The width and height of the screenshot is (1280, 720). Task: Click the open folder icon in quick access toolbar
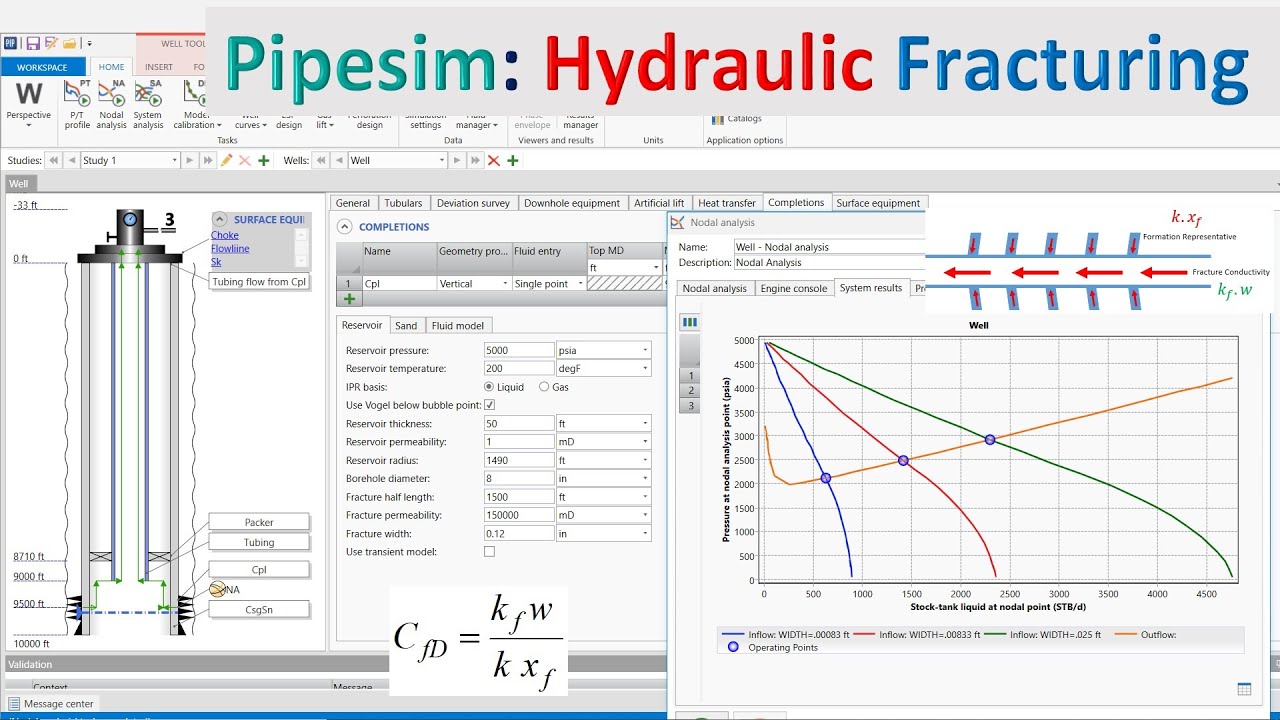coord(69,43)
